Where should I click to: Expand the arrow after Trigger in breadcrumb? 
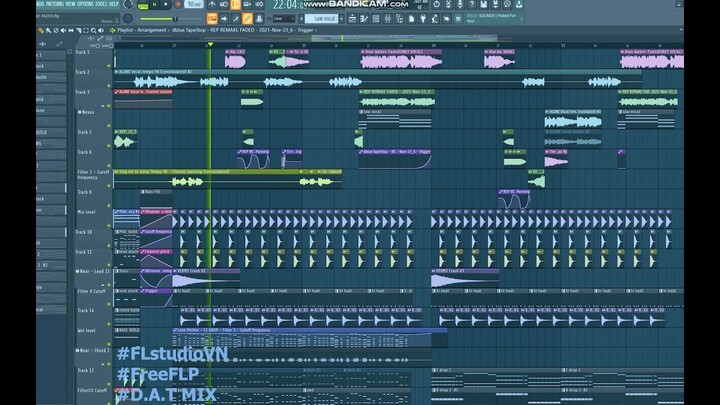click(x=316, y=30)
